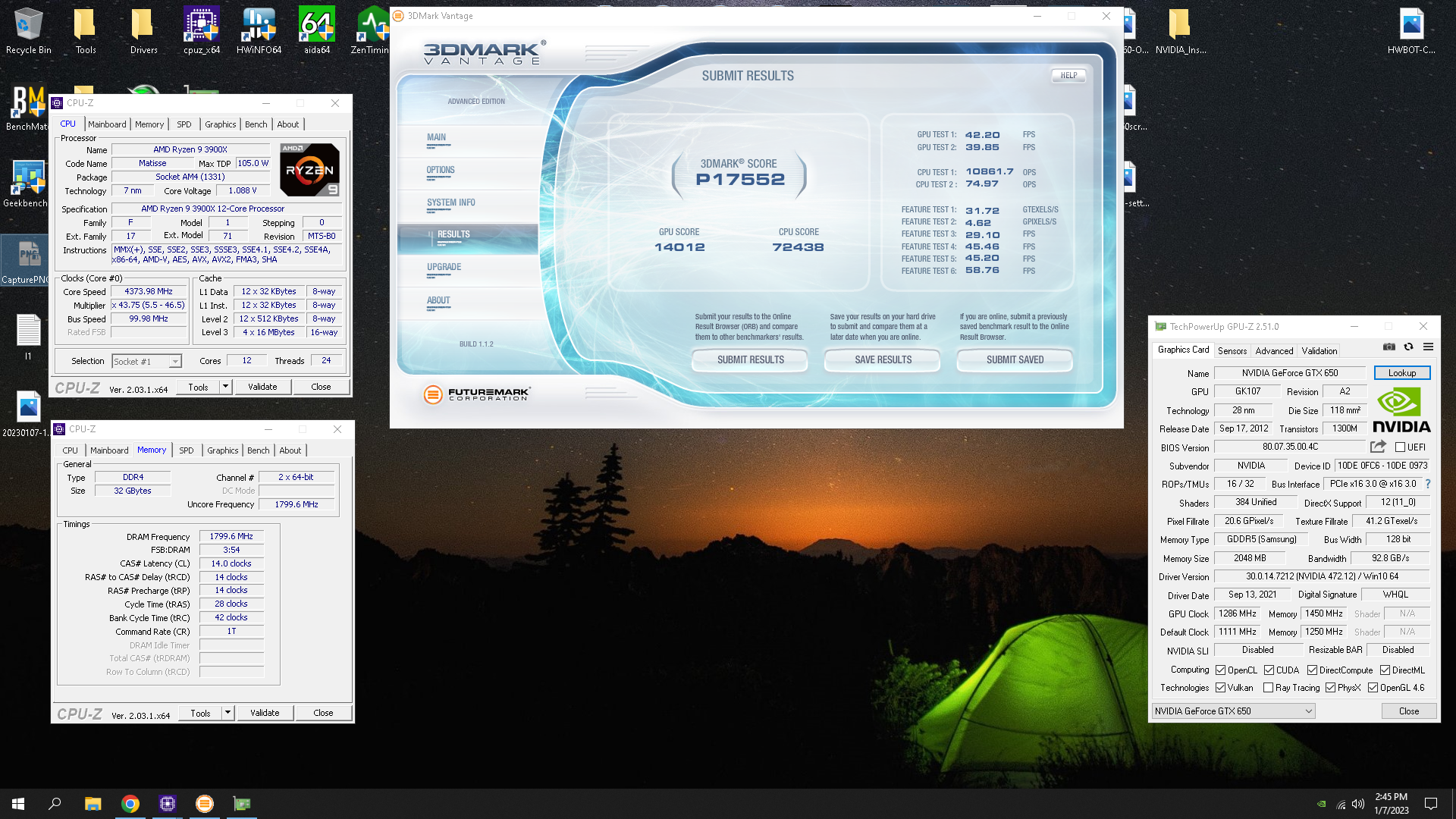This screenshot has height=819, width=1456.
Task: Open the GPU selection dropdown in GPU-Z
Action: tap(1233, 711)
